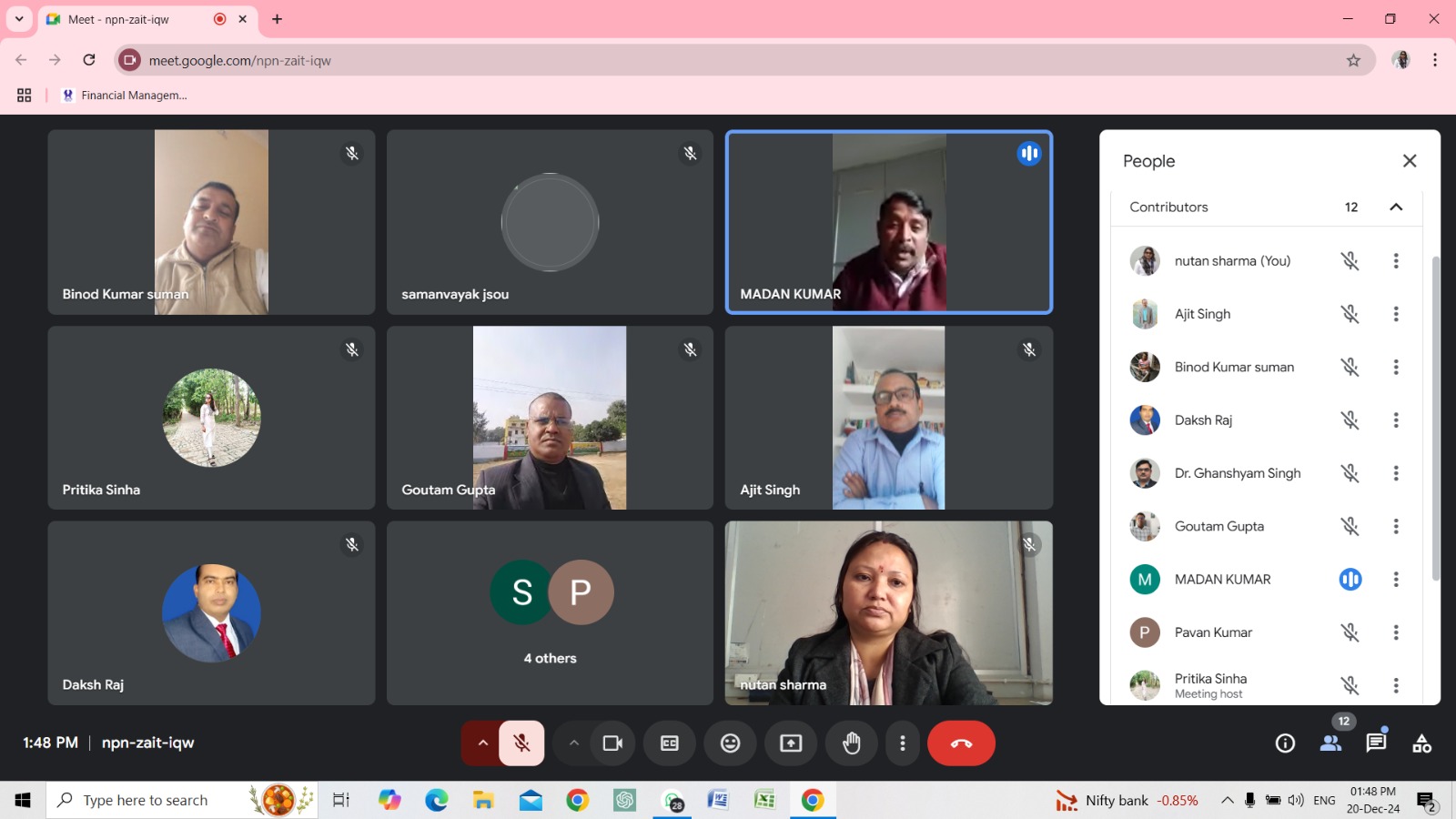Image resolution: width=1456 pixels, height=819 pixels.
Task: Open more actions for Binod Kumar suman
Action: [x=1396, y=368]
